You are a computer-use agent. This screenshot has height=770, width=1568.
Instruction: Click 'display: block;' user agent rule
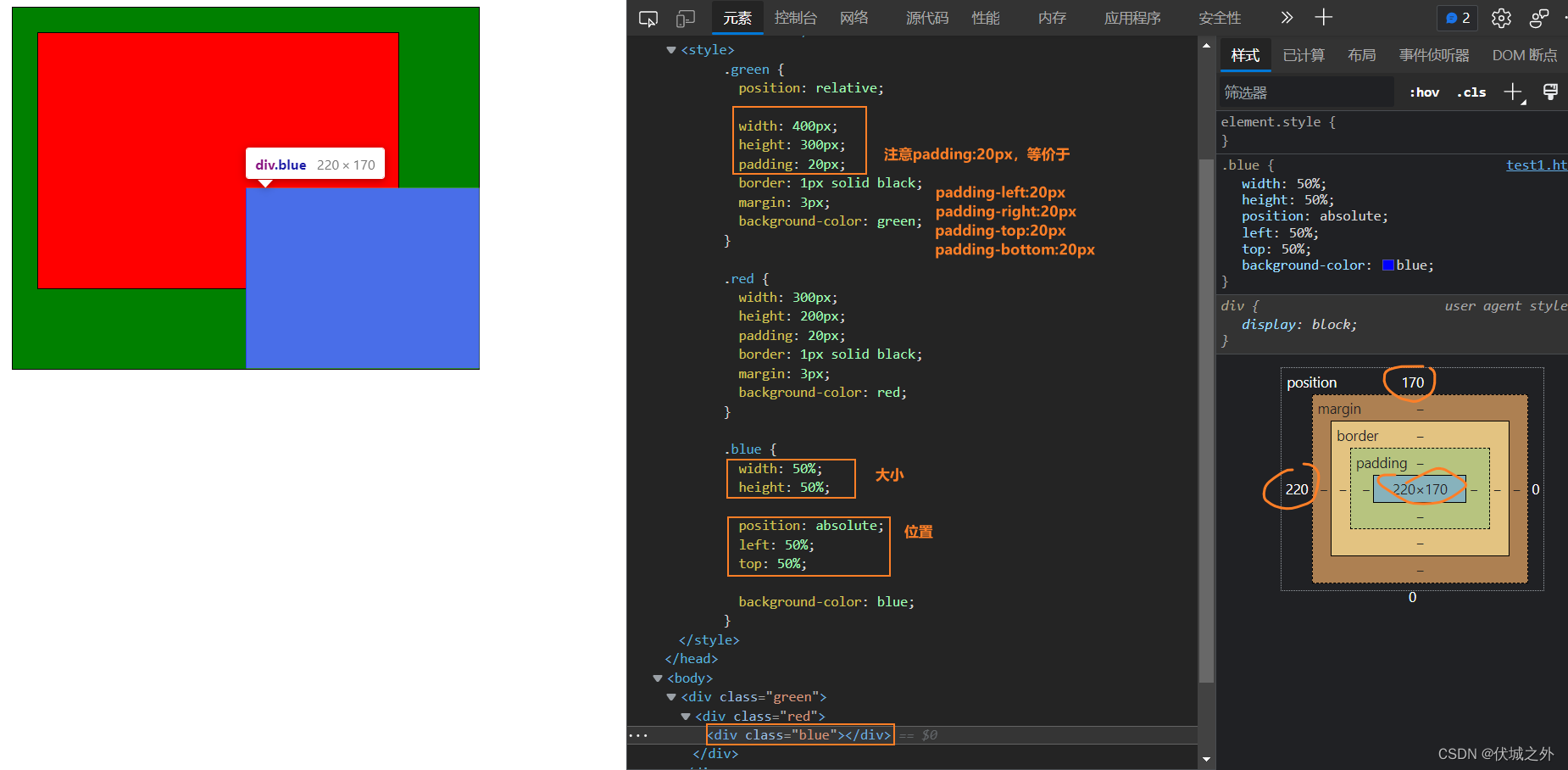(x=1299, y=325)
